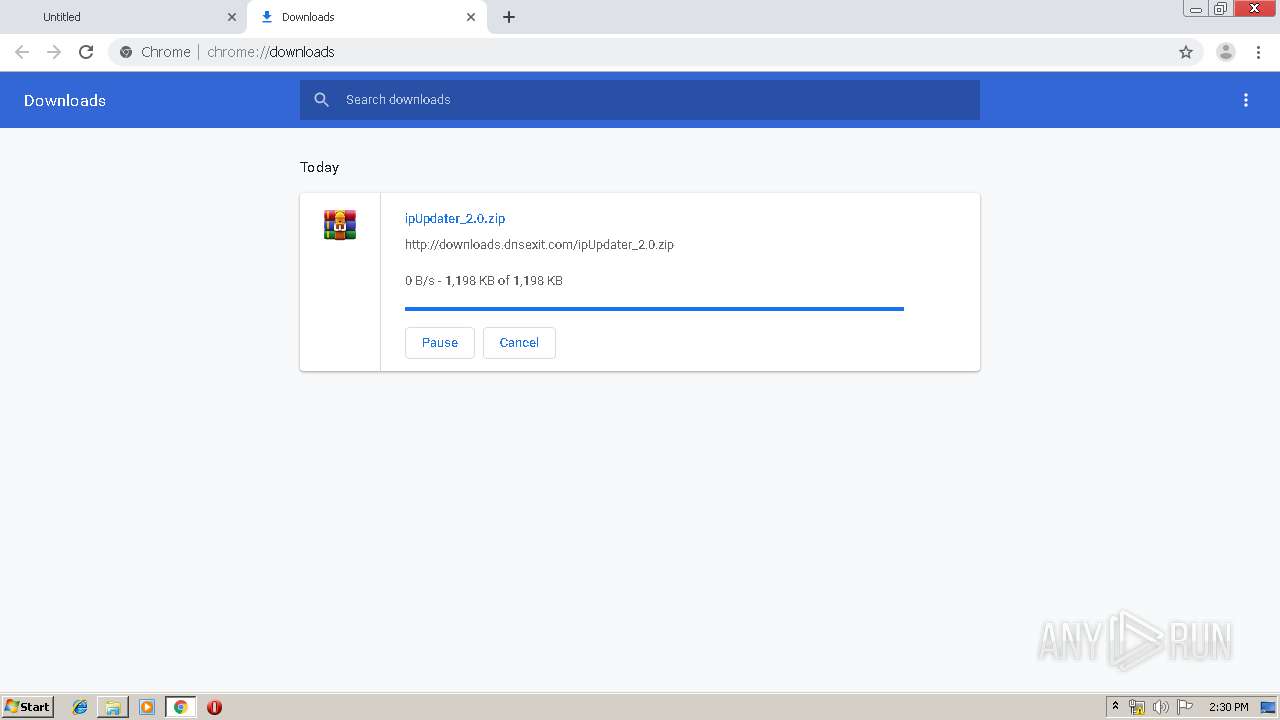Image resolution: width=1280 pixels, height=720 pixels.
Task: Close the Untitled tab
Action: click(232, 17)
